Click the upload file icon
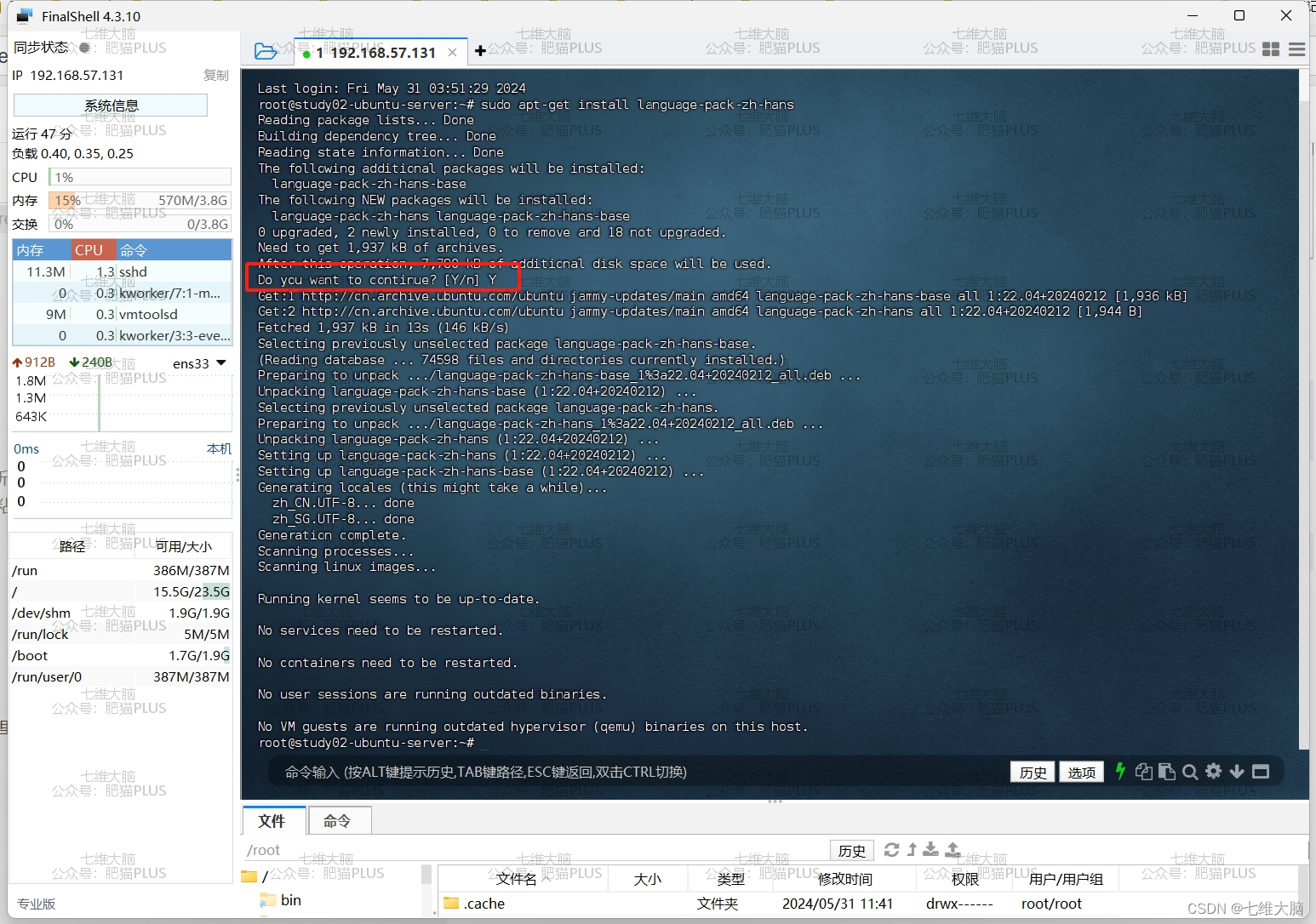The height and width of the screenshot is (924, 1316). [x=953, y=849]
